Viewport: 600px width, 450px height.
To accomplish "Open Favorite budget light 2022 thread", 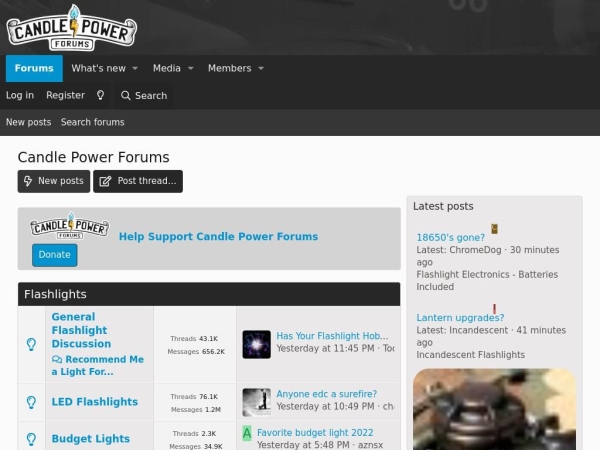I will (x=315, y=432).
